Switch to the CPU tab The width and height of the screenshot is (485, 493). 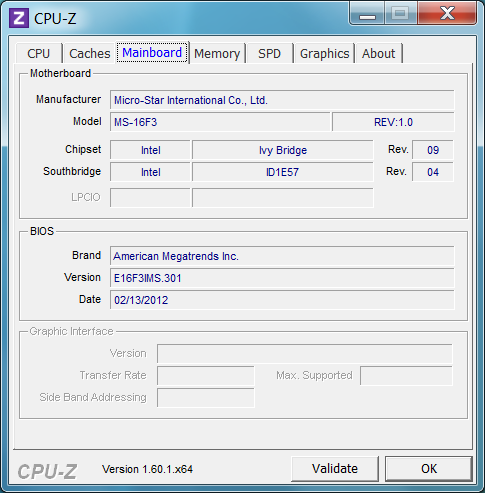[39, 53]
